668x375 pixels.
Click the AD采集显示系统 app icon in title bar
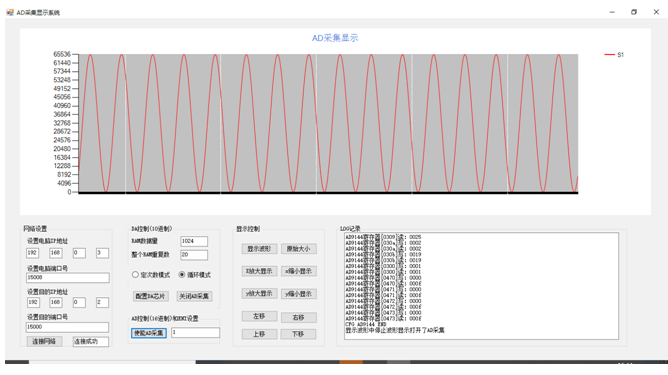point(10,12)
